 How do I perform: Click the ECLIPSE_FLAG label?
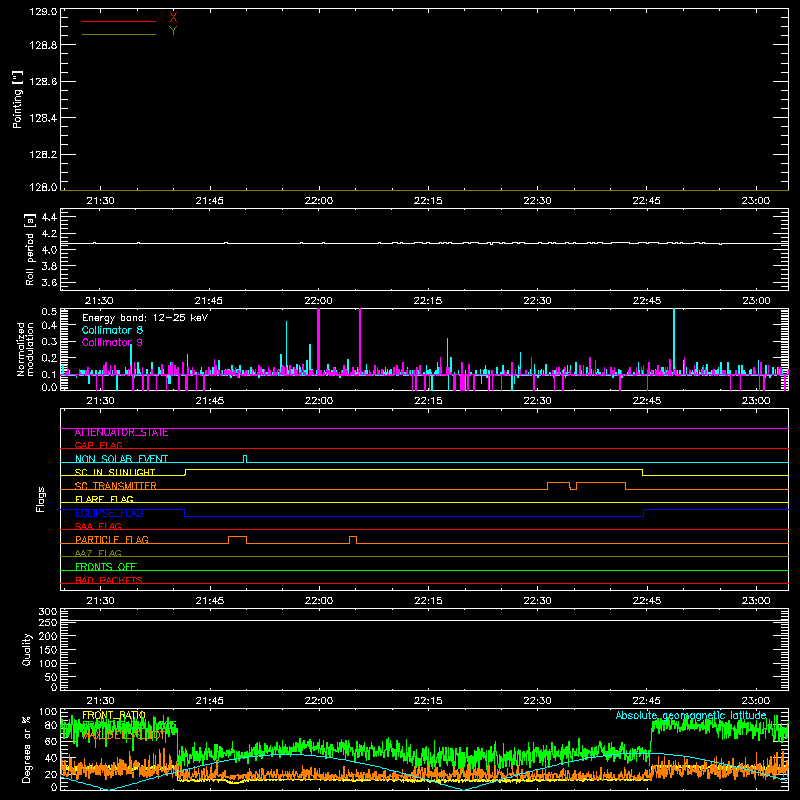[x=109, y=513]
